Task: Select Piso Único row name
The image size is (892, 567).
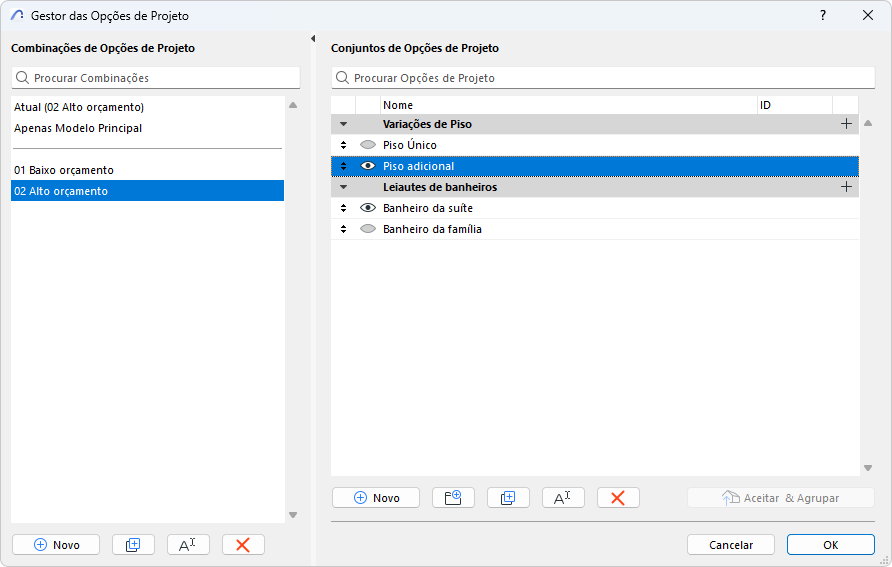Action: 410,145
